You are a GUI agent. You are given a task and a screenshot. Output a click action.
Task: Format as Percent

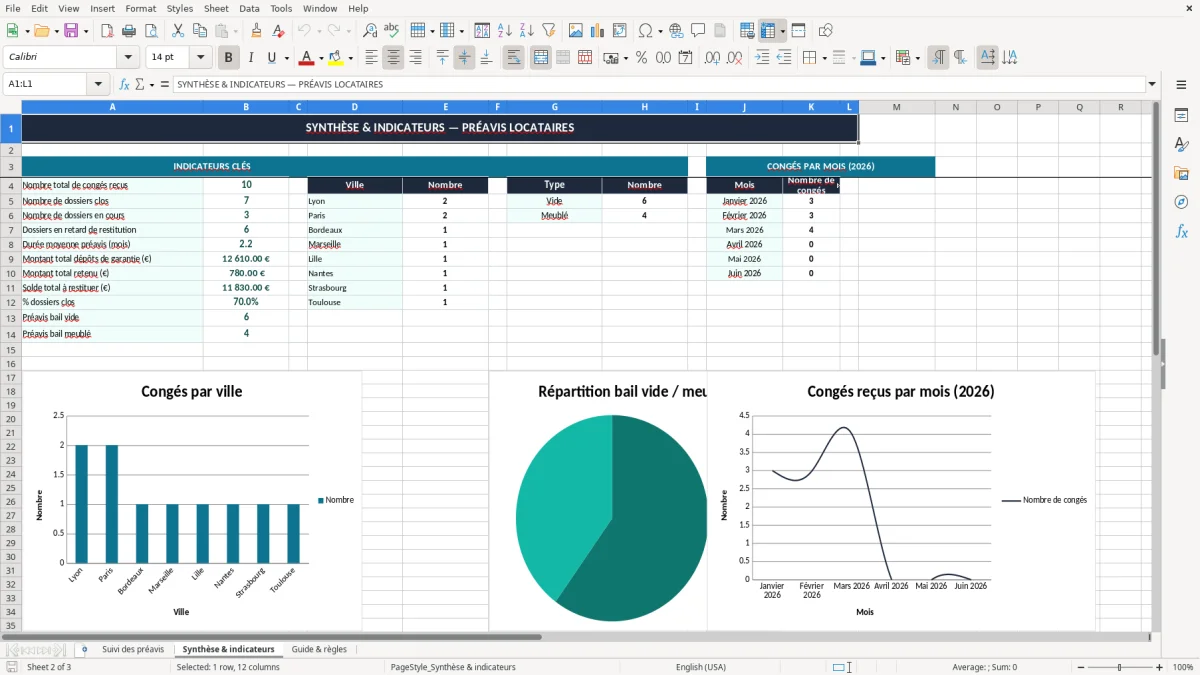click(641, 58)
